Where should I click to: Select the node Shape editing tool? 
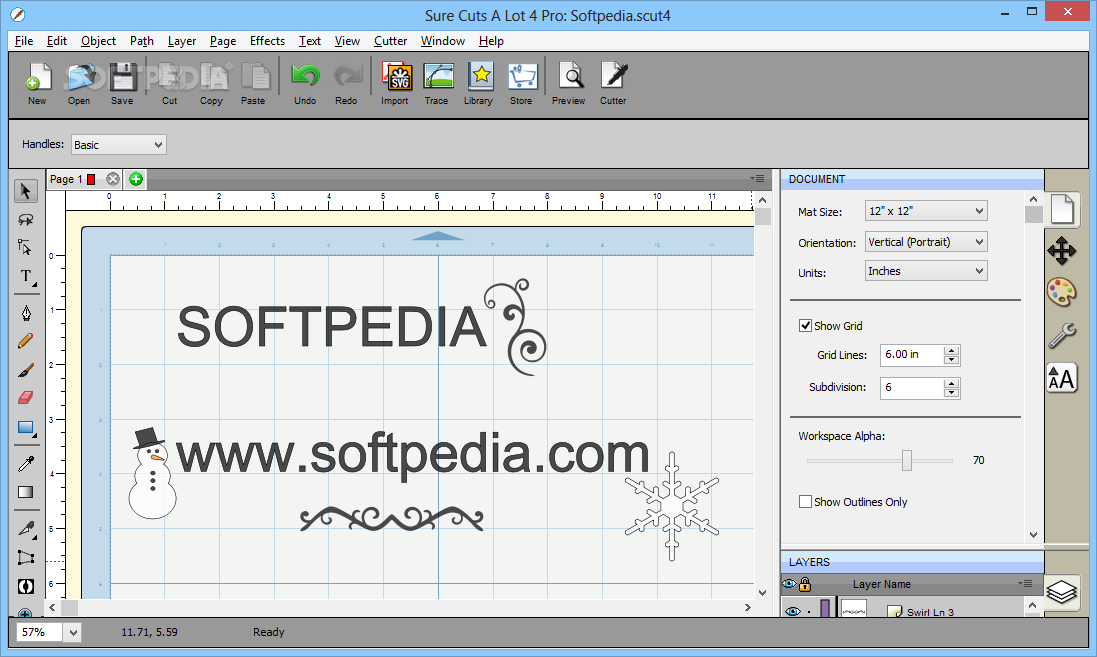25,247
